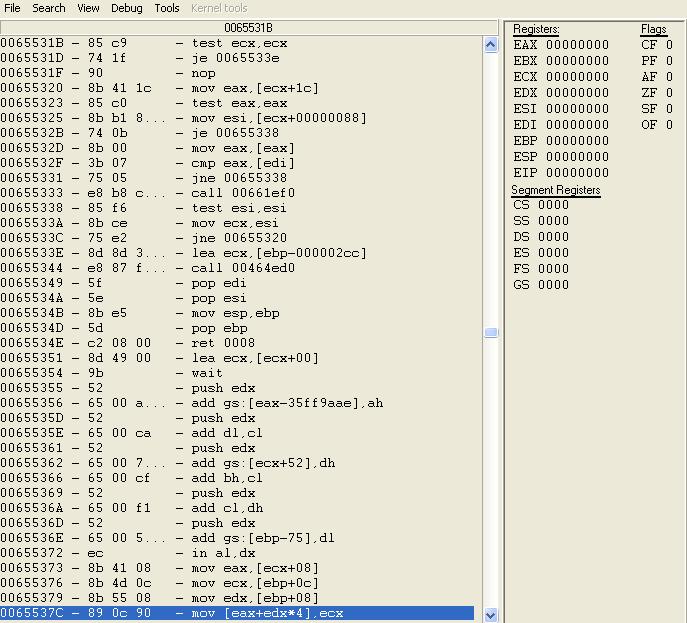
Task: Click the 0065531B address header bar
Action: click(248, 28)
